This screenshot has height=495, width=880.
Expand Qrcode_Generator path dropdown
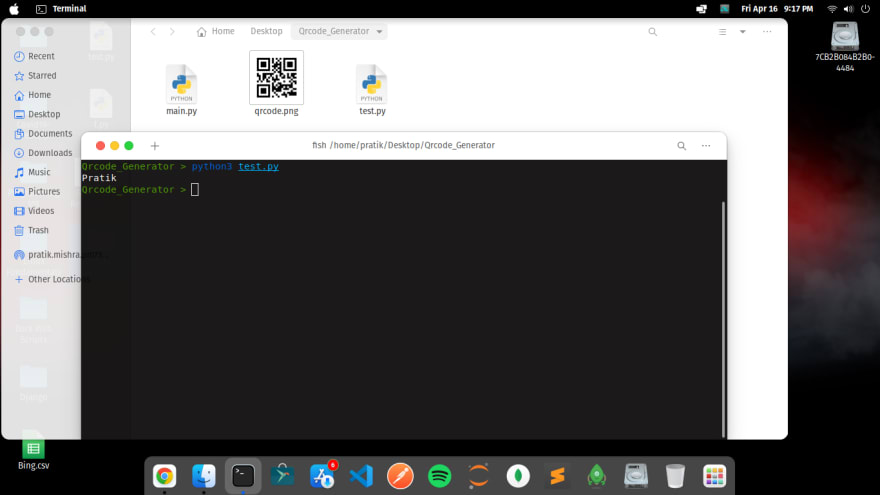[x=379, y=31]
